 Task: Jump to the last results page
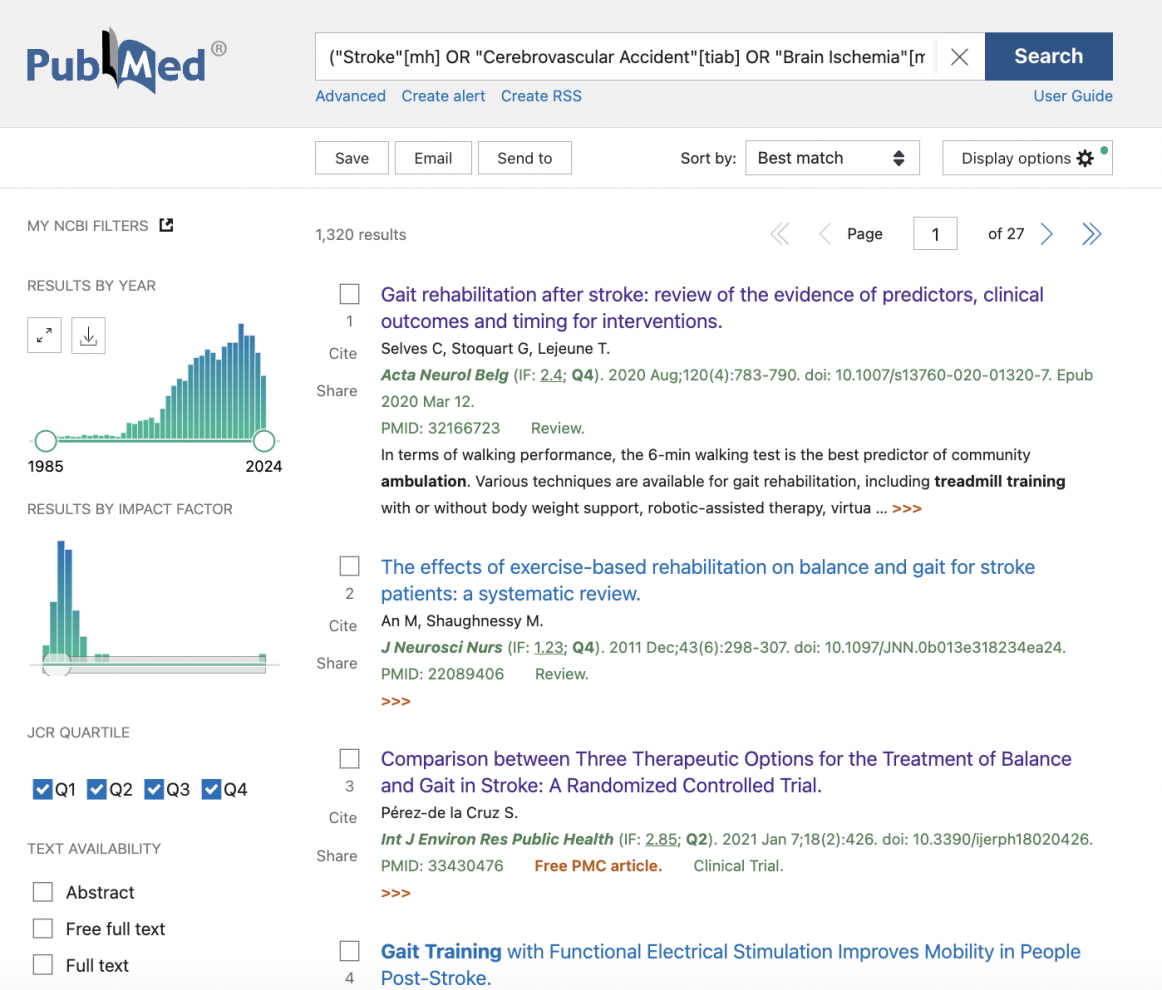pyautogui.click(x=1091, y=234)
